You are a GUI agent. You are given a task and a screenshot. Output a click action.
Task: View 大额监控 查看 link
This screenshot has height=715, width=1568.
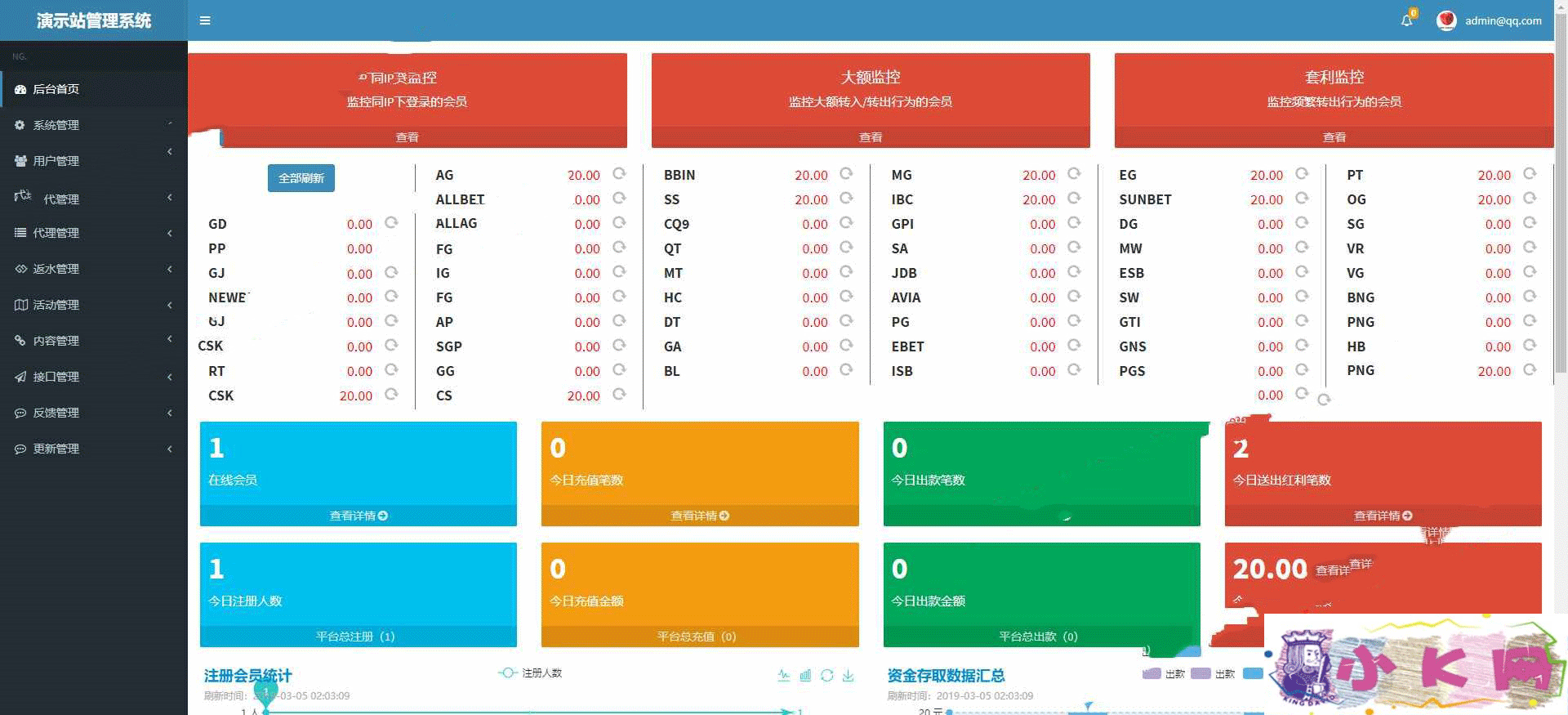pos(871,137)
